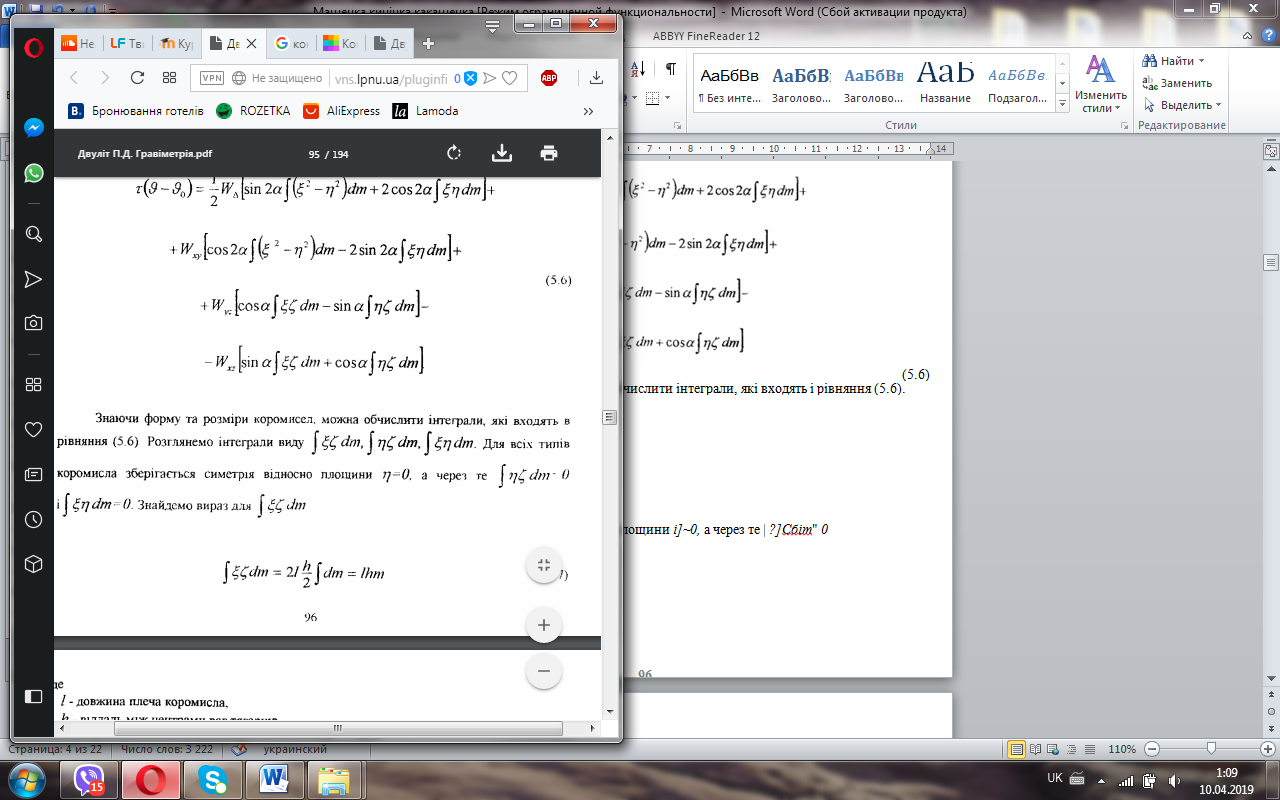Toggle the Opera sidebar panel button
1280x800 pixels.
(x=33, y=696)
